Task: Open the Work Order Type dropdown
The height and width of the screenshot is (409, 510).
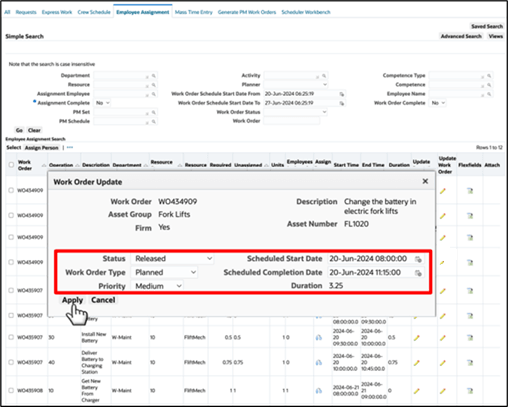Action: (x=164, y=273)
